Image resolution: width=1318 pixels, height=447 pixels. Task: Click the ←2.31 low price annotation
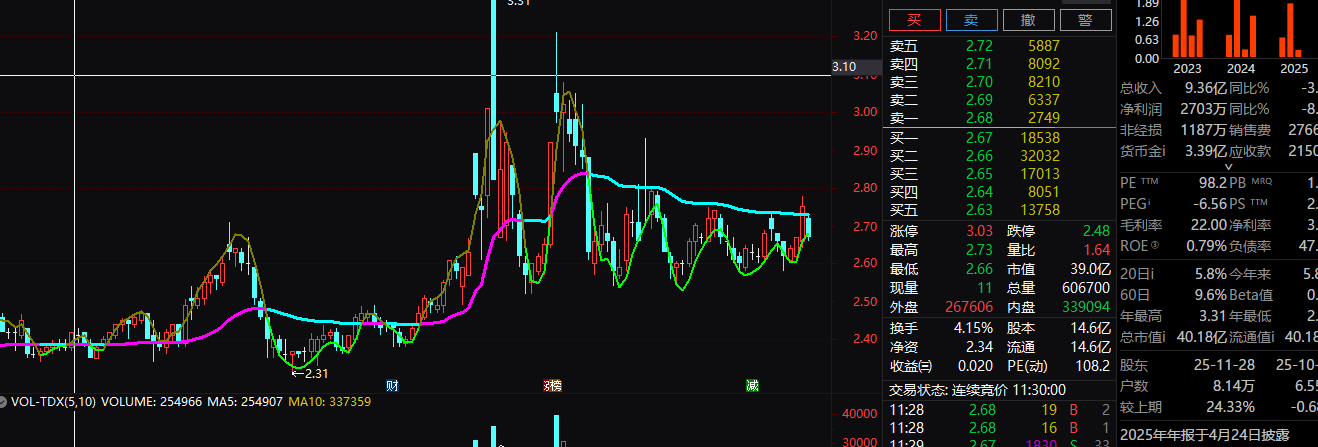click(x=310, y=373)
